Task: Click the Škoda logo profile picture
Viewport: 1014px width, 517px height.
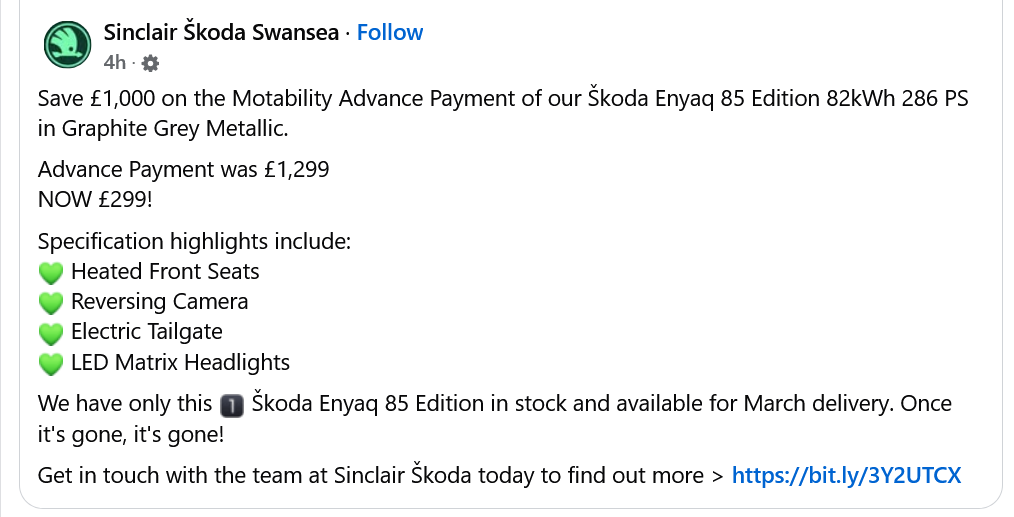Action: 67,45
